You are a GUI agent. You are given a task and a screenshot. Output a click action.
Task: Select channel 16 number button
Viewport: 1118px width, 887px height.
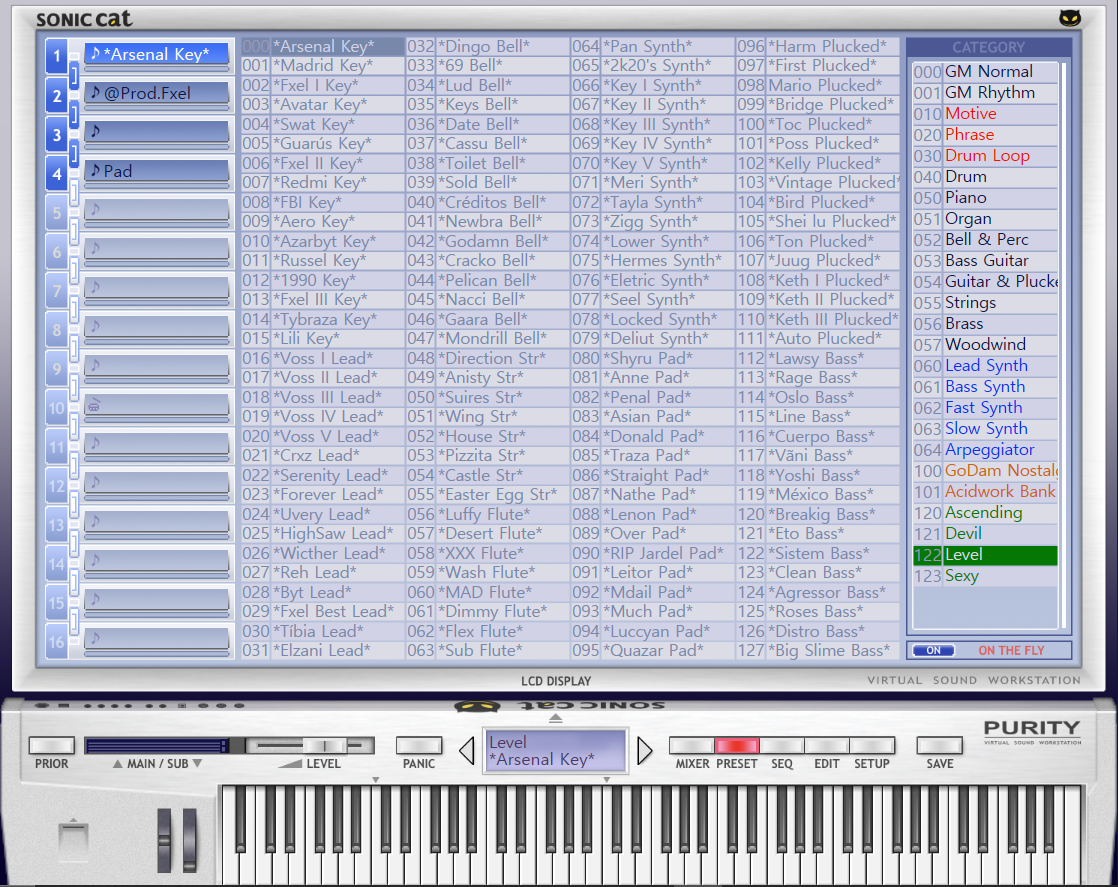pyautogui.click(x=57, y=642)
